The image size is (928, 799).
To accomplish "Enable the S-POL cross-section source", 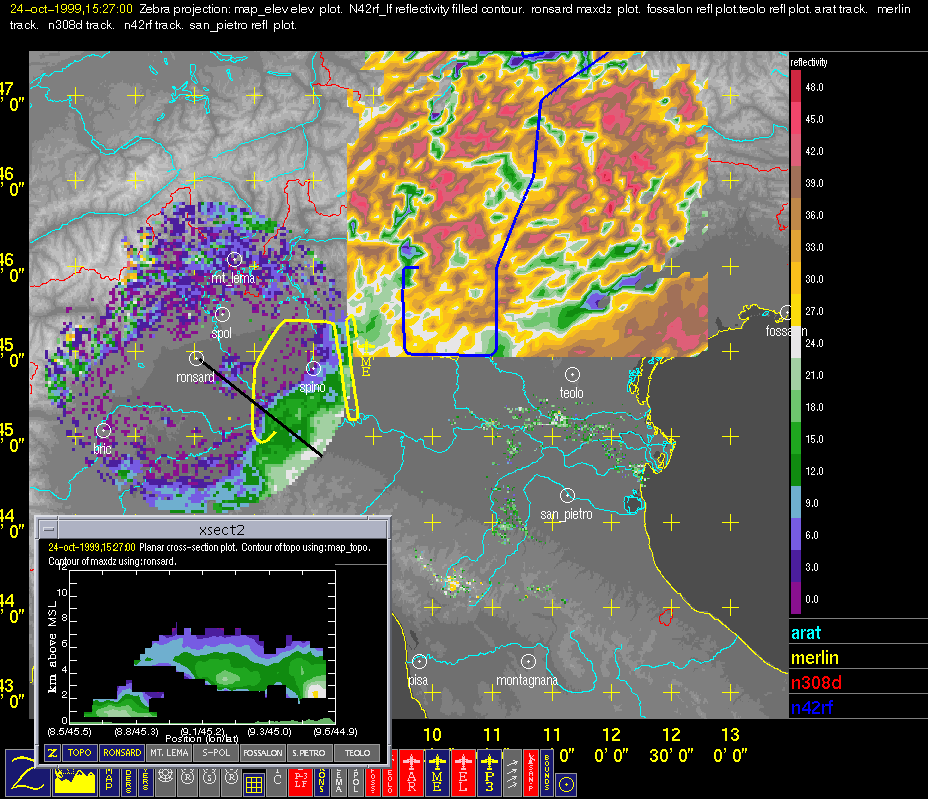I will pyautogui.click(x=217, y=752).
